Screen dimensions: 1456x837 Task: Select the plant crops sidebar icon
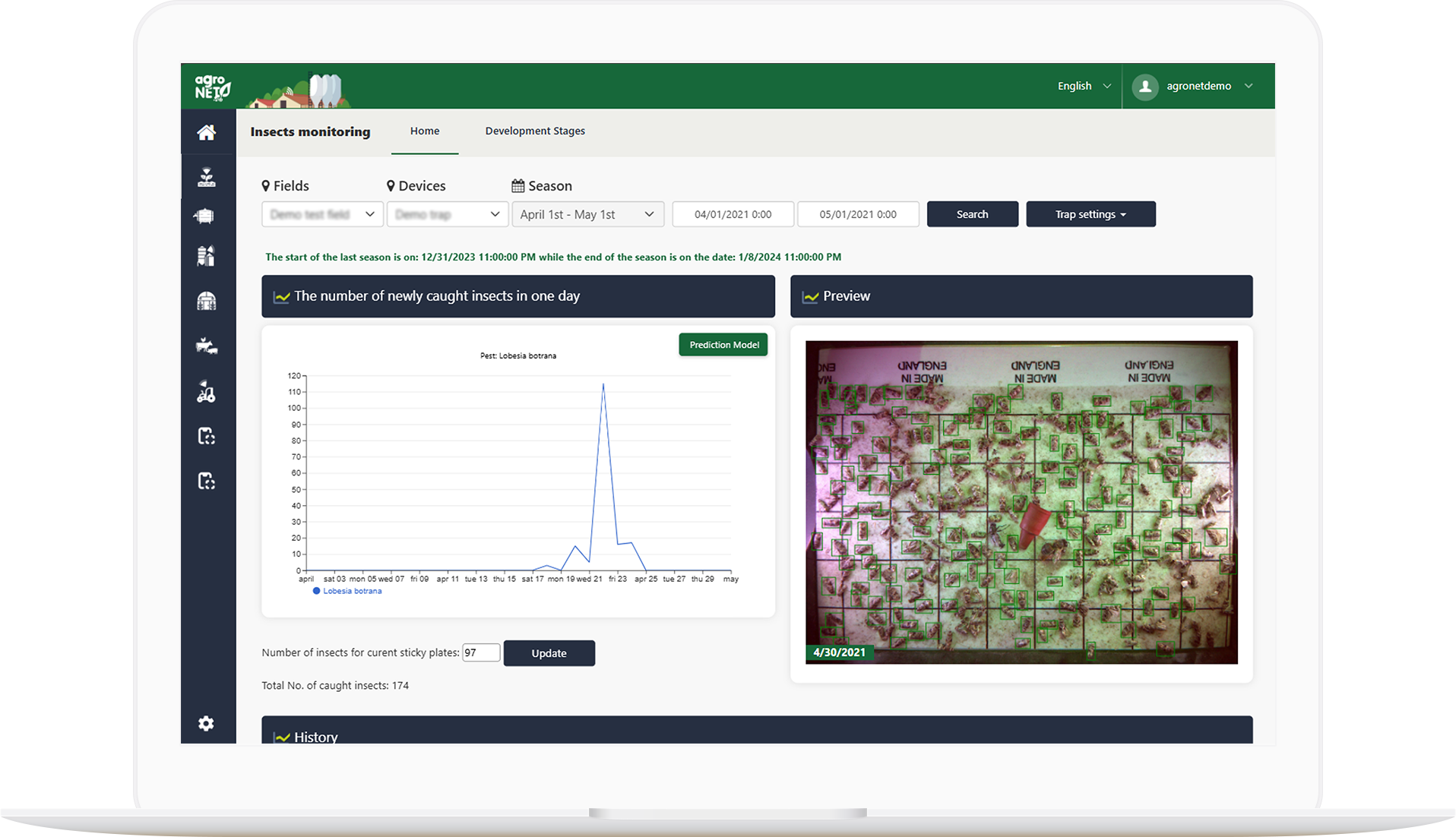(x=207, y=177)
